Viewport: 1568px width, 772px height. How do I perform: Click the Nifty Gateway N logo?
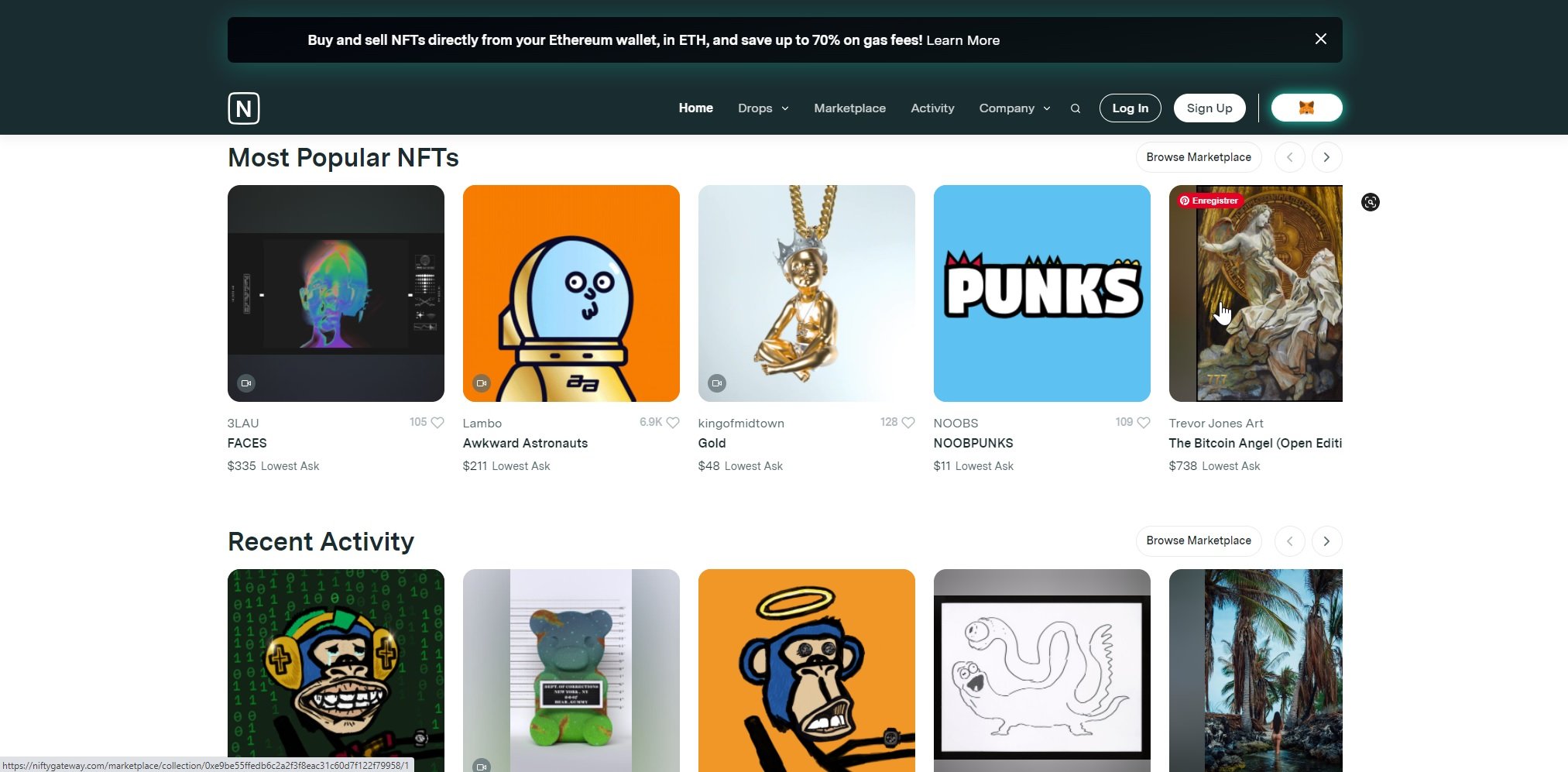coord(243,108)
